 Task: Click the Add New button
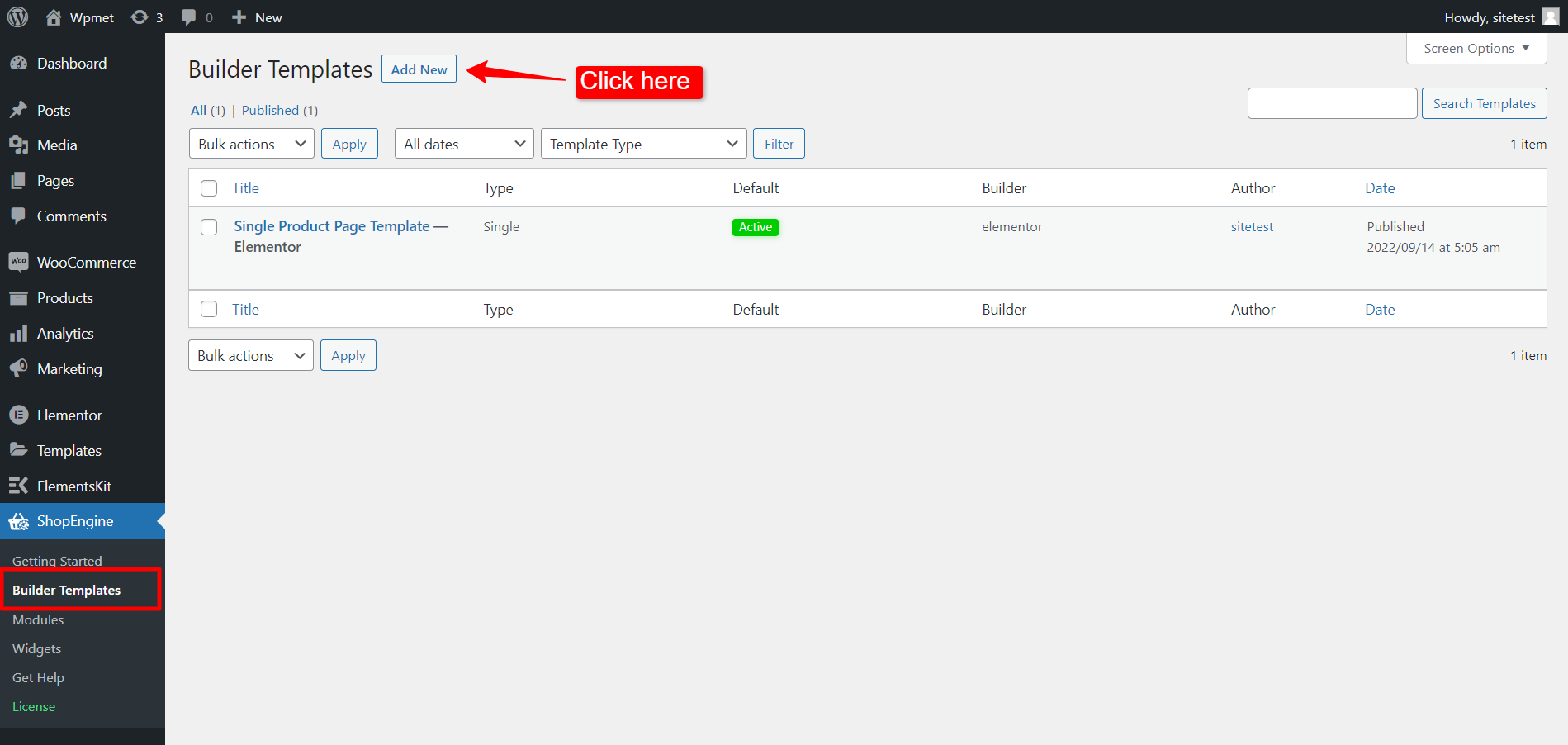419,69
